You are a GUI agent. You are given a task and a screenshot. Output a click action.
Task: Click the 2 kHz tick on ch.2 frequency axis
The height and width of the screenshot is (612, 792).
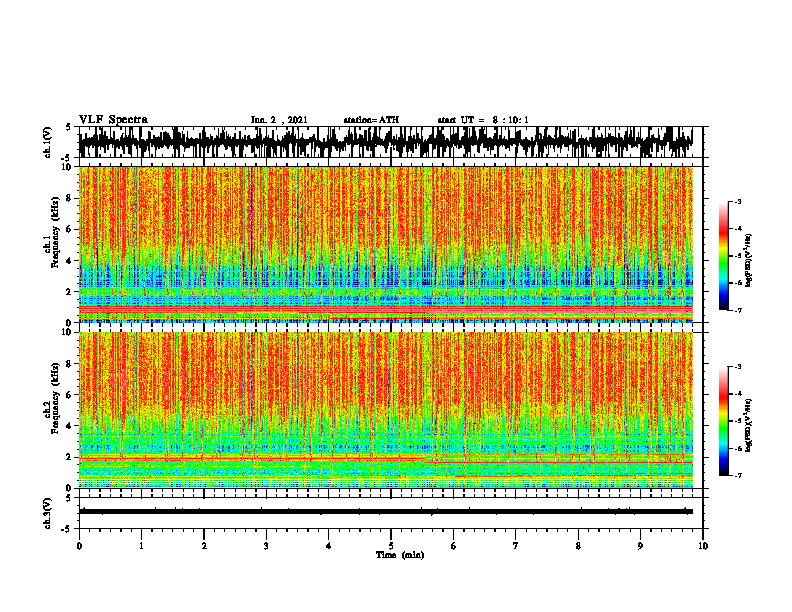click(x=70, y=457)
